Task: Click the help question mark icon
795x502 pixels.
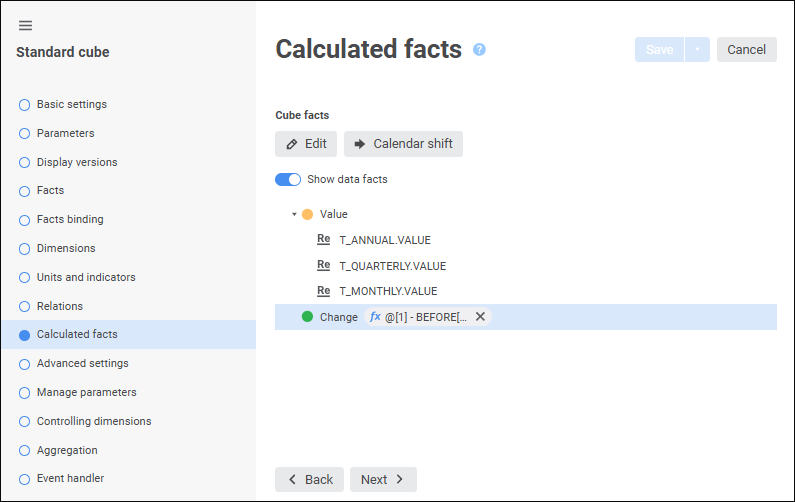Action: (479, 49)
